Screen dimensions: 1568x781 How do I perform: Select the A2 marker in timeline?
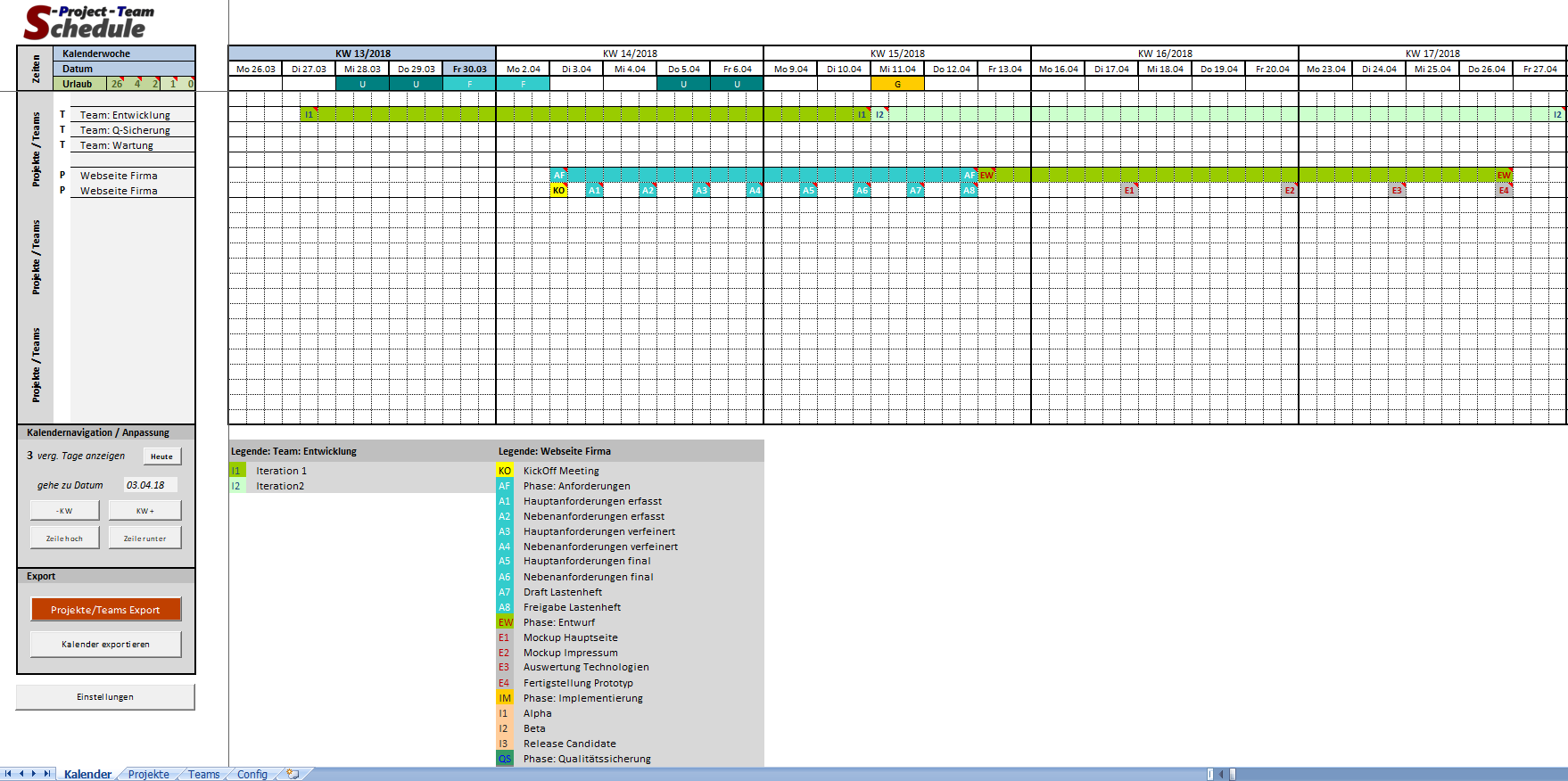click(x=648, y=190)
